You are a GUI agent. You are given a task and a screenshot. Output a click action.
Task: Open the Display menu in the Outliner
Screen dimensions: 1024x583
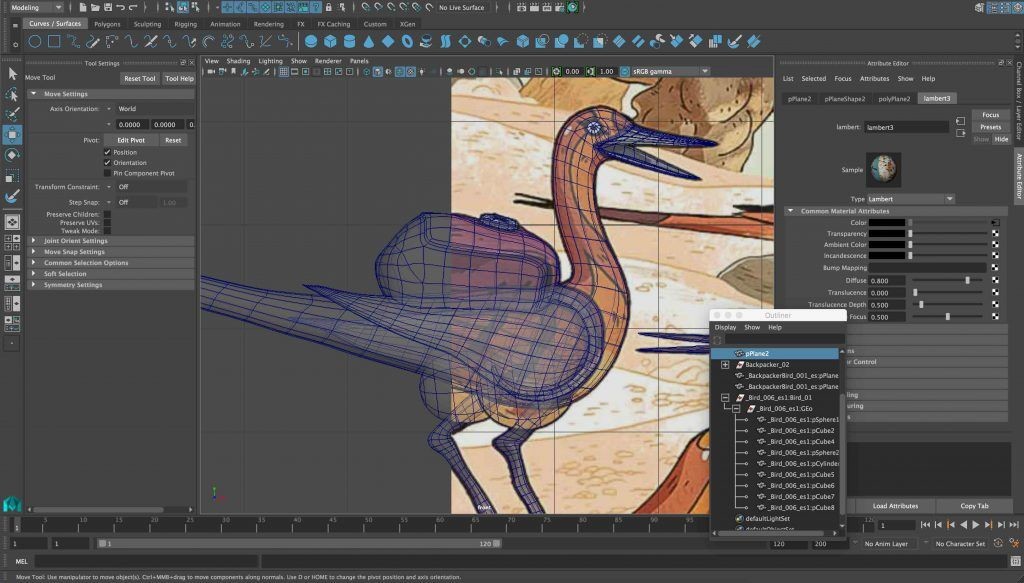pyautogui.click(x=724, y=326)
